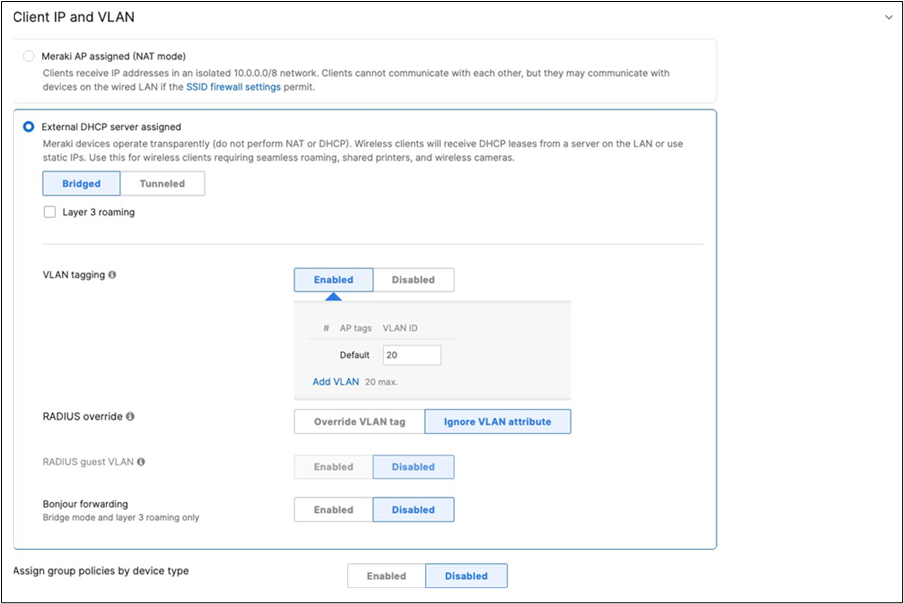This screenshot has height=604, width=904.
Task: Click Add VLAN to create a VLAN
Action: tap(336, 382)
